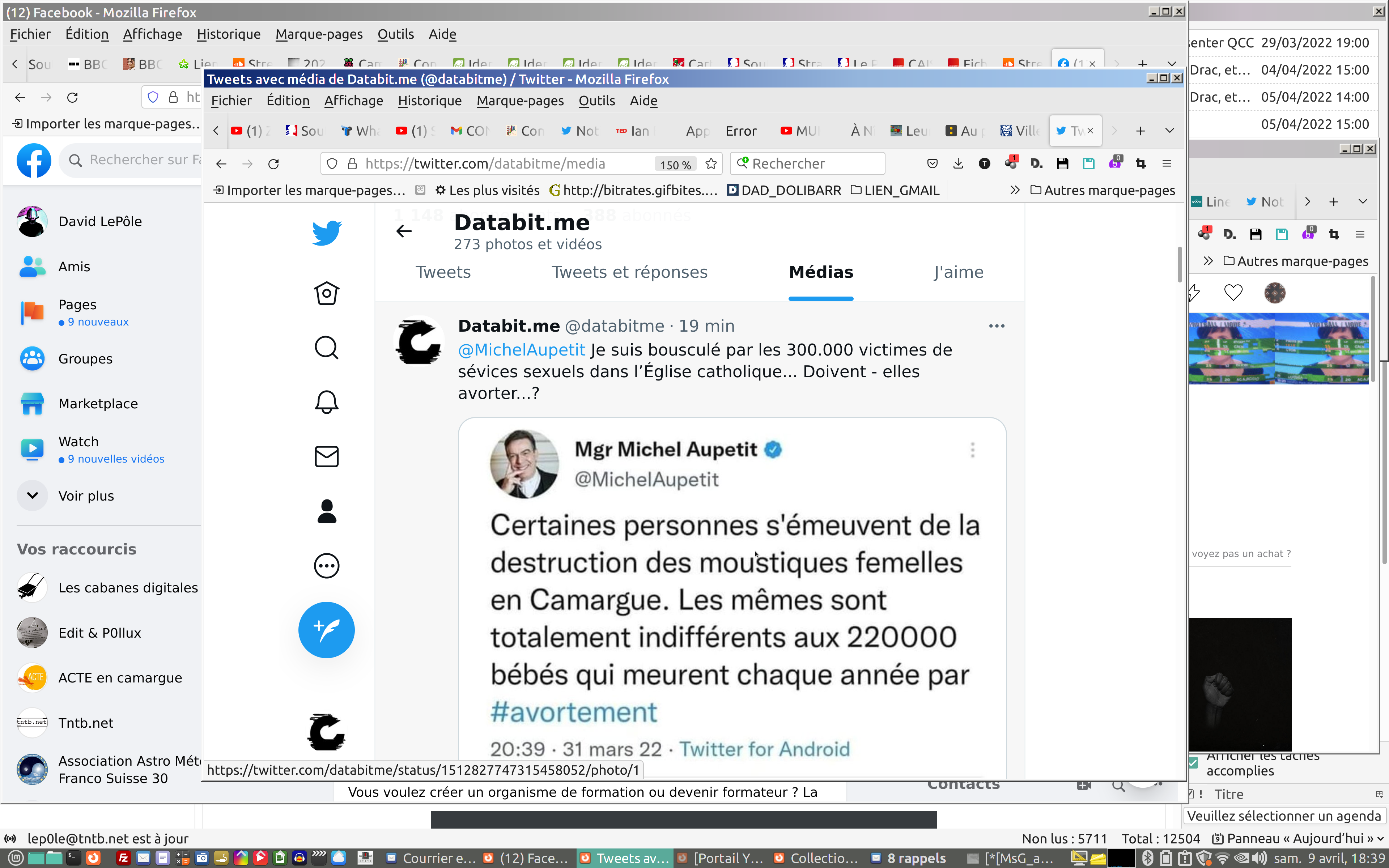Click @MichelAupetit mention link
This screenshot has width=1389, height=868.
[521, 350]
